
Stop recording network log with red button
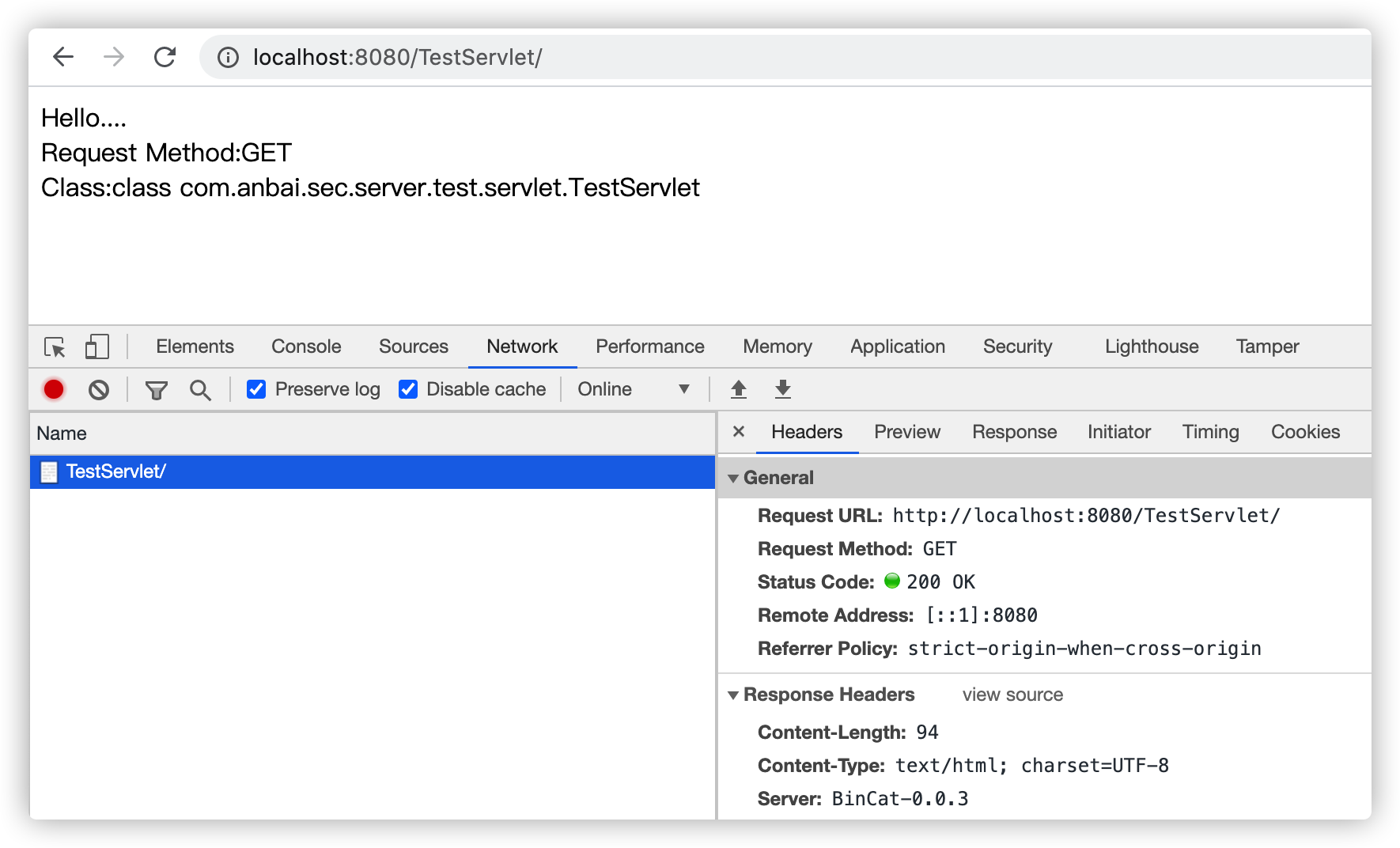(x=54, y=389)
